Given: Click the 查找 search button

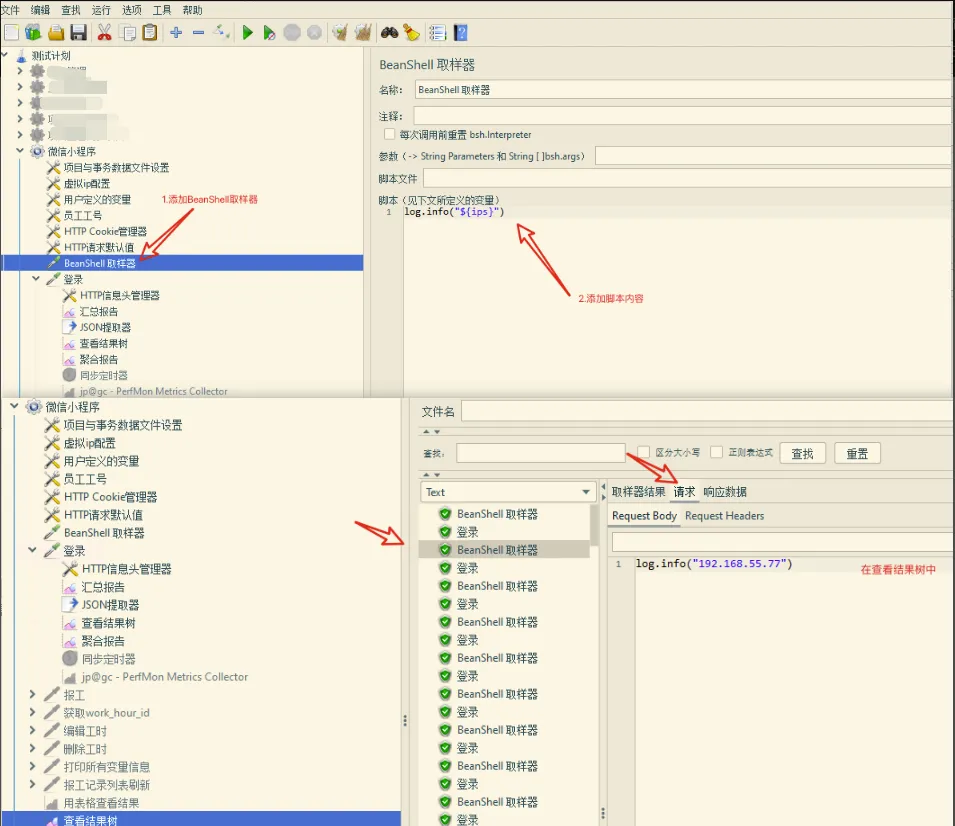Looking at the screenshot, I should click(x=802, y=453).
